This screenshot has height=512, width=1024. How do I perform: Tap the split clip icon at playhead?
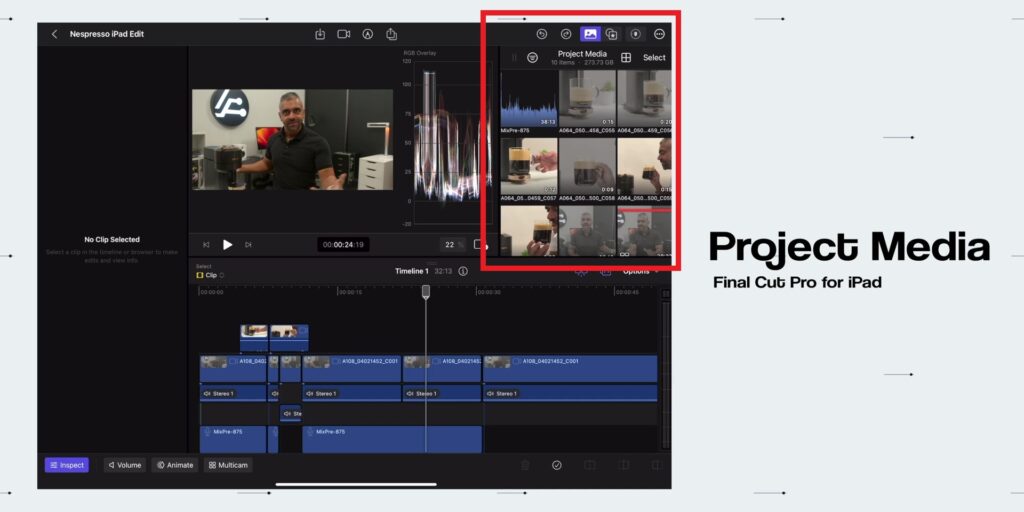point(590,465)
